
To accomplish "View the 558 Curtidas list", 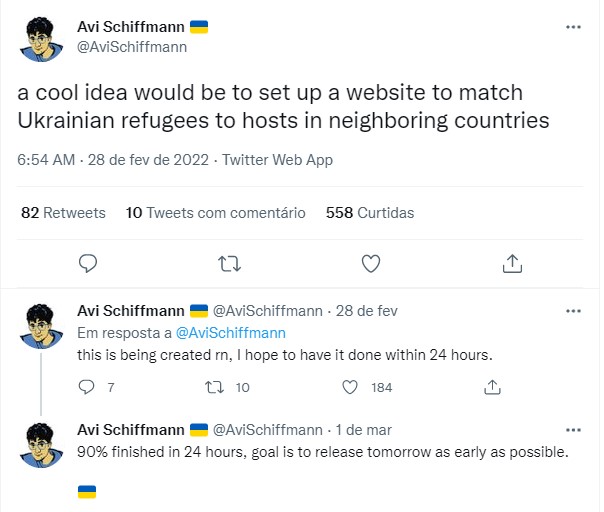I will [x=370, y=212].
